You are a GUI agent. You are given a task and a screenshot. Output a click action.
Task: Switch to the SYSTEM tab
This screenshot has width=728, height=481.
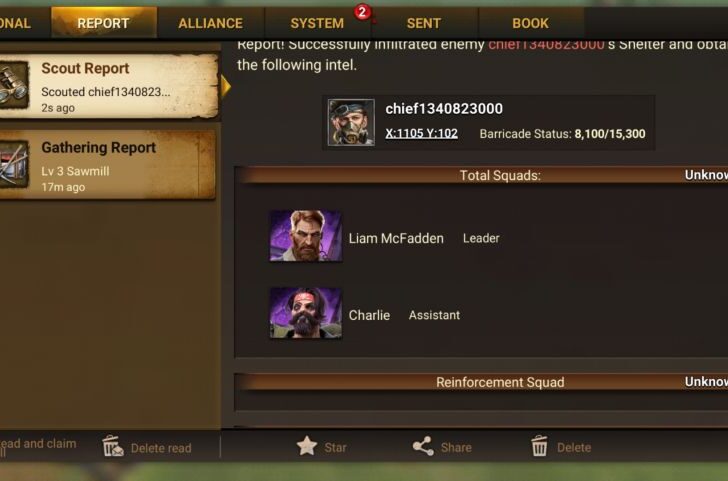pyautogui.click(x=318, y=23)
